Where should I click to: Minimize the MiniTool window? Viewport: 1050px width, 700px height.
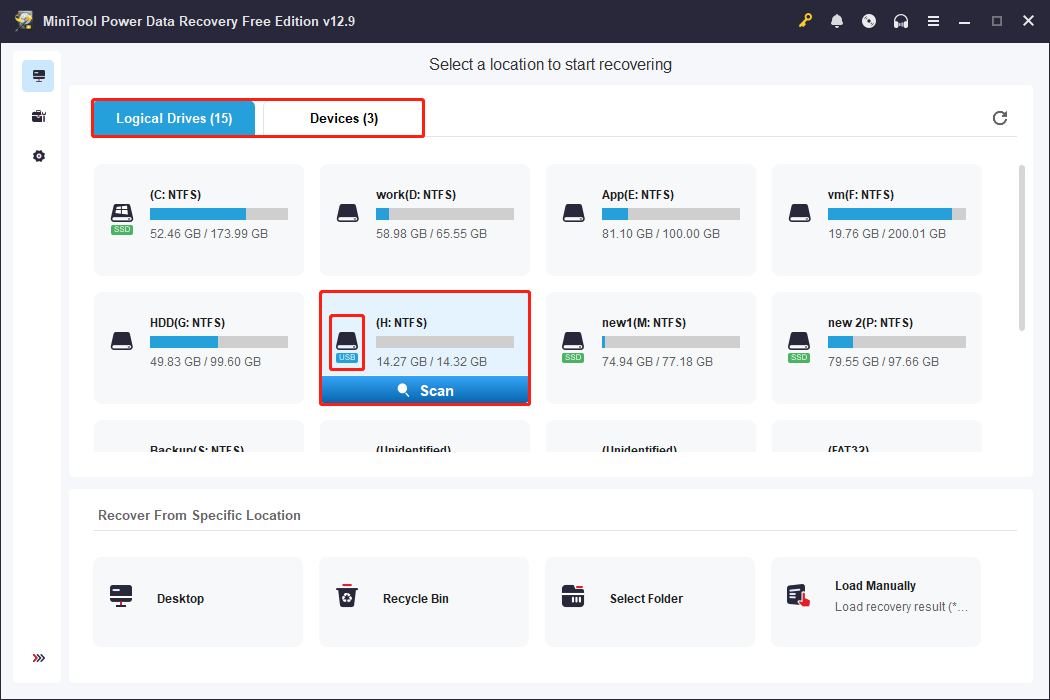point(964,21)
